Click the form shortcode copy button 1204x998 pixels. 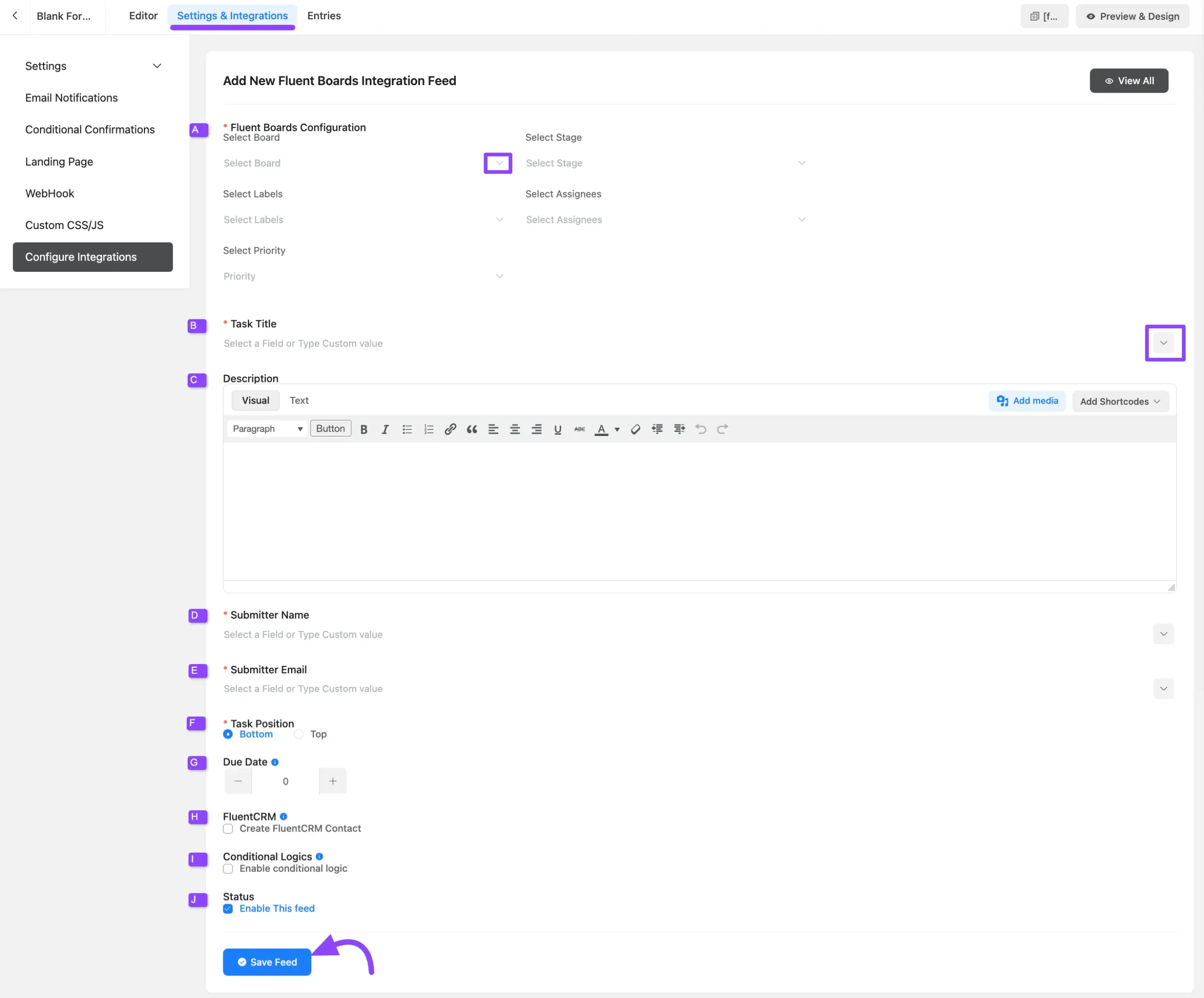pyautogui.click(x=1044, y=16)
